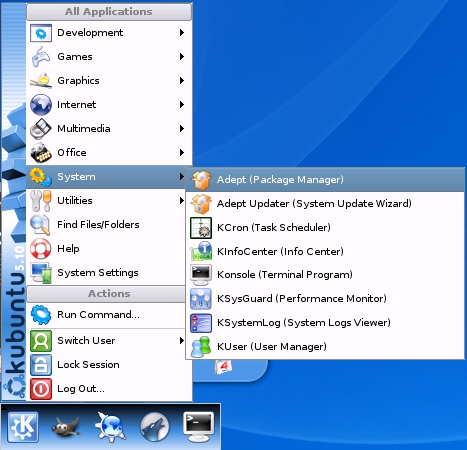Expand the Utilities submenu arrow
This screenshot has height=450, width=467.
click(182, 200)
